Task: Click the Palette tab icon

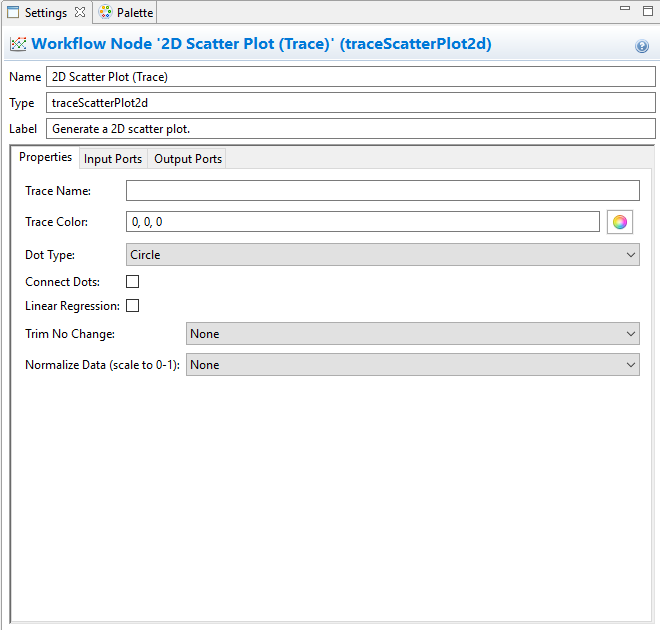Action: (x=105, y=12)
